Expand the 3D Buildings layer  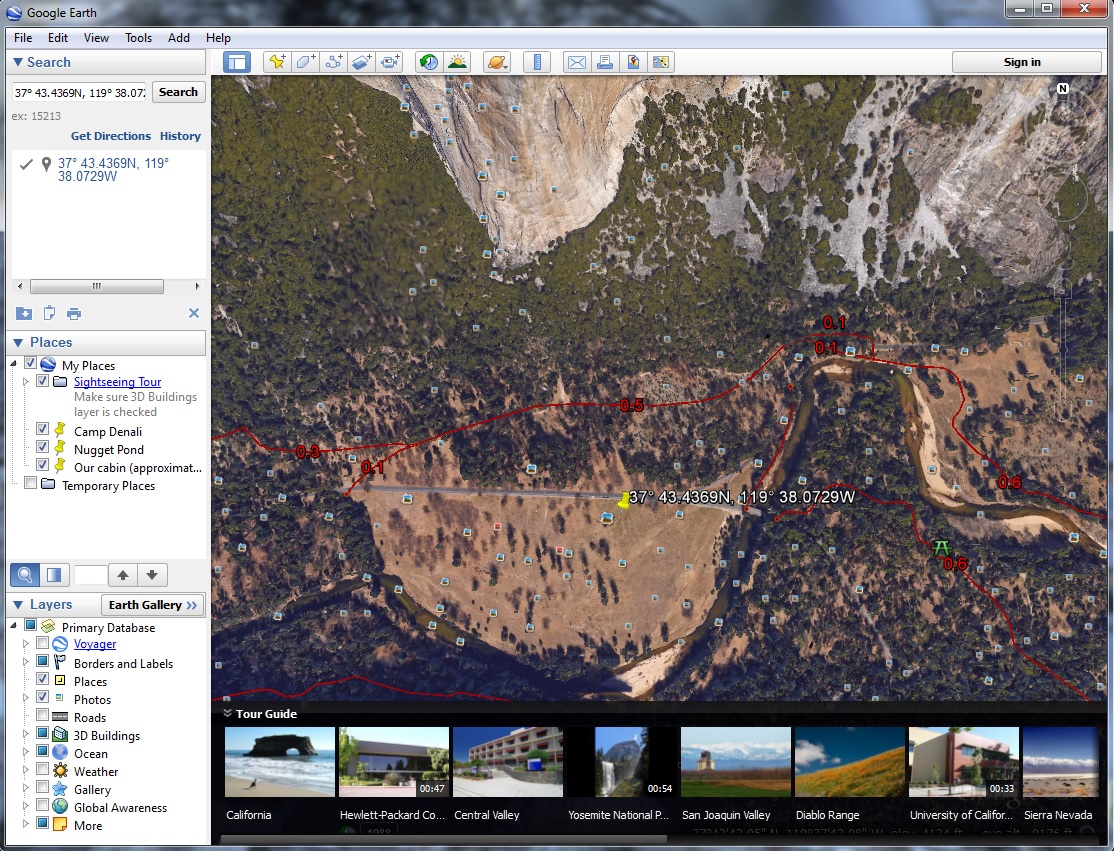pos(26,734)
